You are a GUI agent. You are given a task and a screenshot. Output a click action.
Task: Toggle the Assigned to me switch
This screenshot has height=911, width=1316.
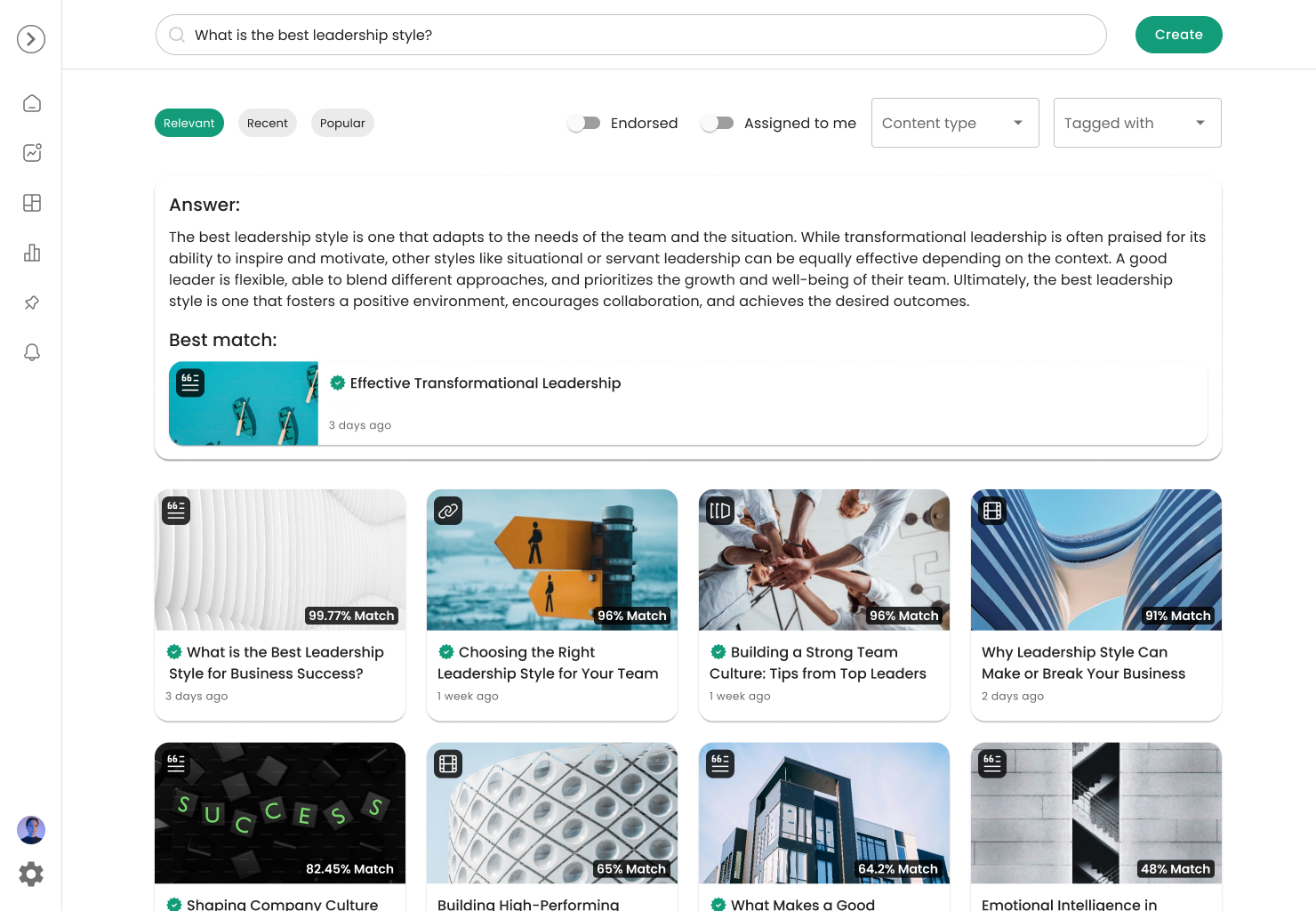[718, 124]
